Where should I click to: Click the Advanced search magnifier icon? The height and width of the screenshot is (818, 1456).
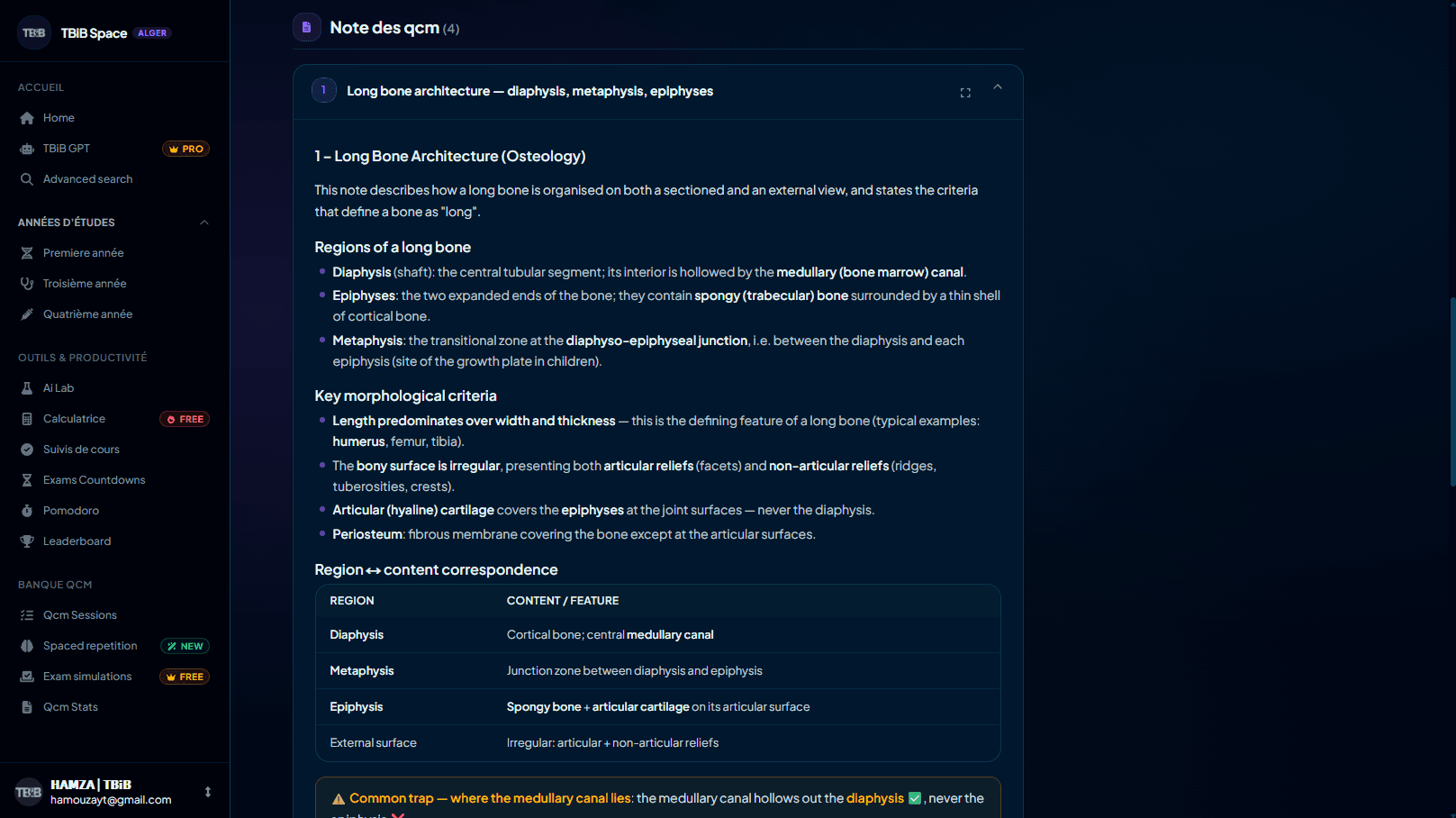point(27,179)
